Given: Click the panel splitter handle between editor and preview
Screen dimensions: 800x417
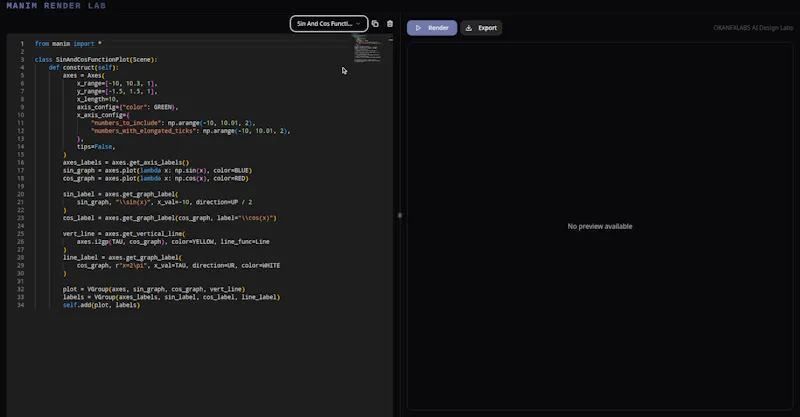Looking at the screenshot, I should (x=399, y=215).
